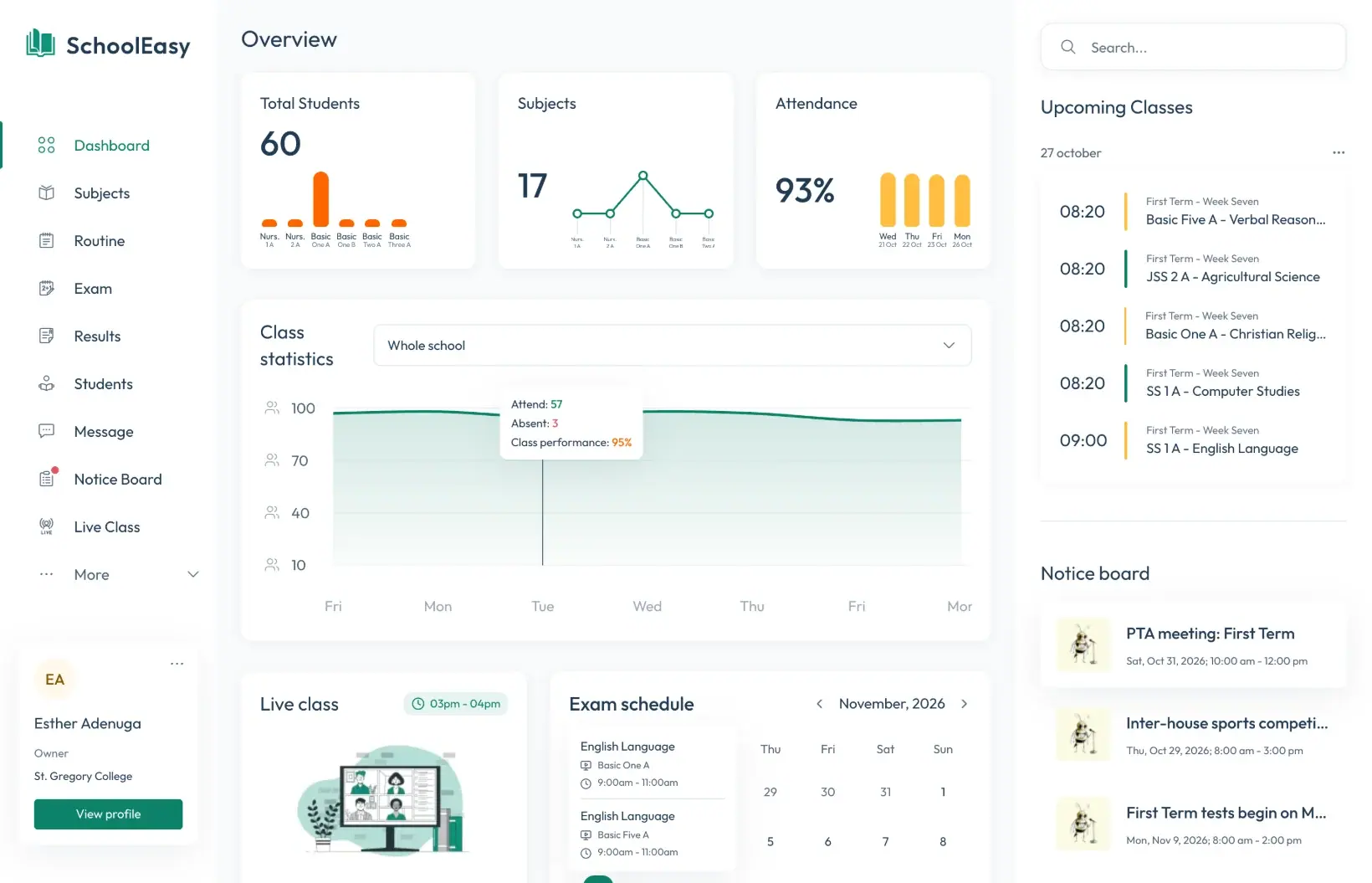Open the PTA meeting: First Term notice

pos(1194,645)
